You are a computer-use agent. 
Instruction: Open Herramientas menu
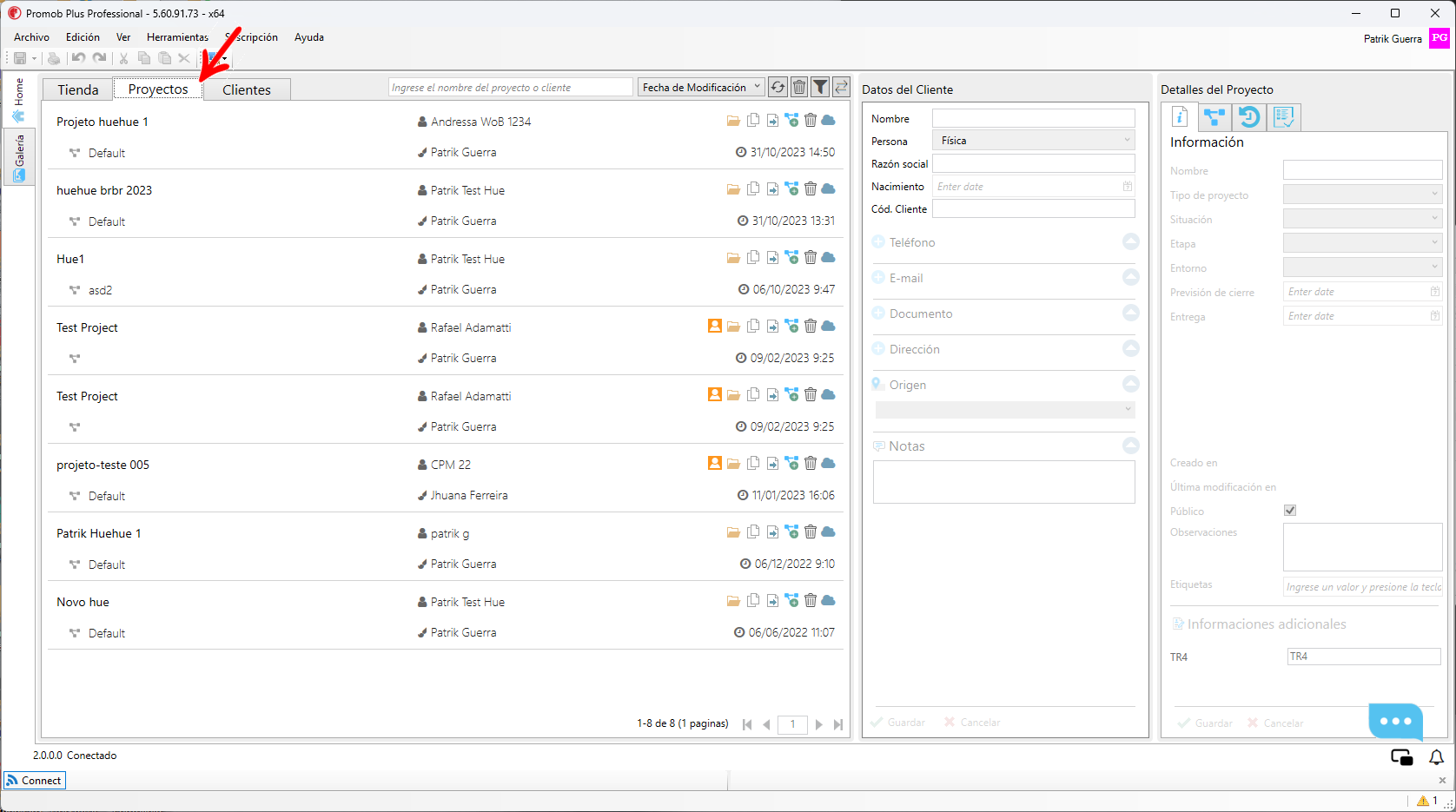tap(177, 37)
